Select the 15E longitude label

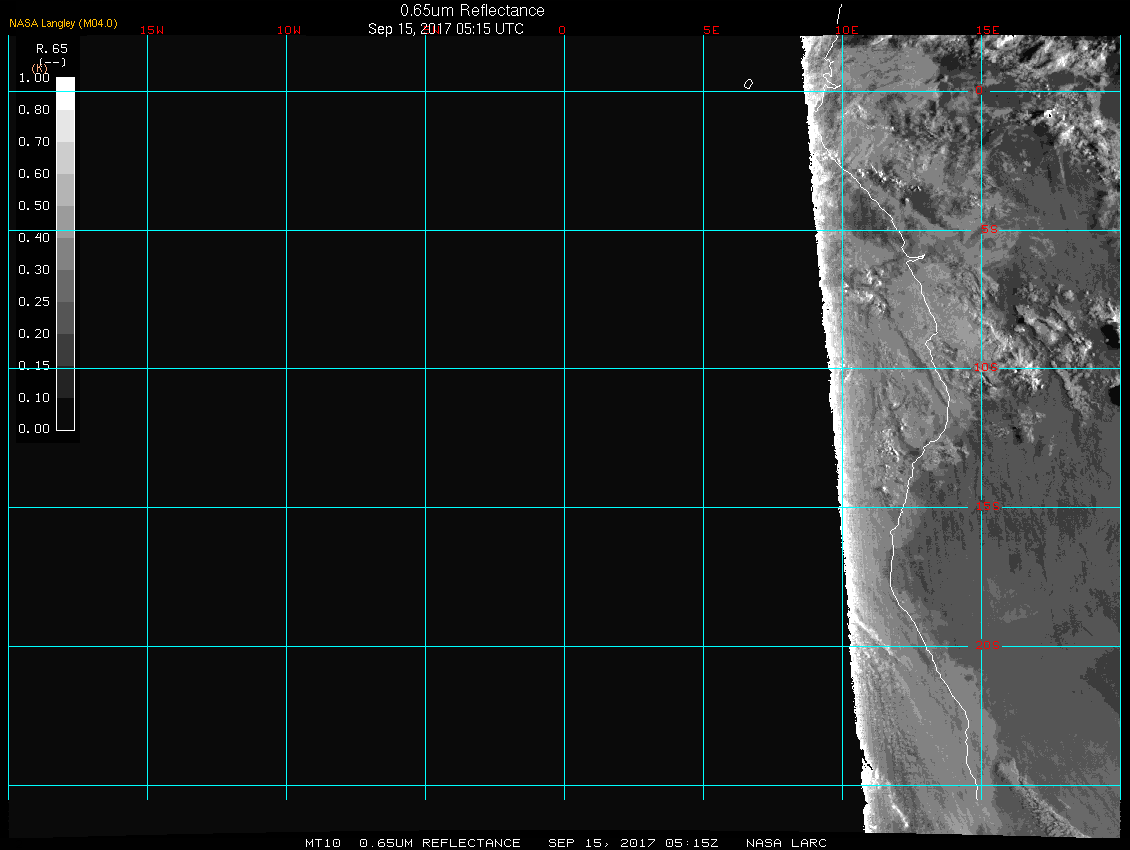click(988, 30)
